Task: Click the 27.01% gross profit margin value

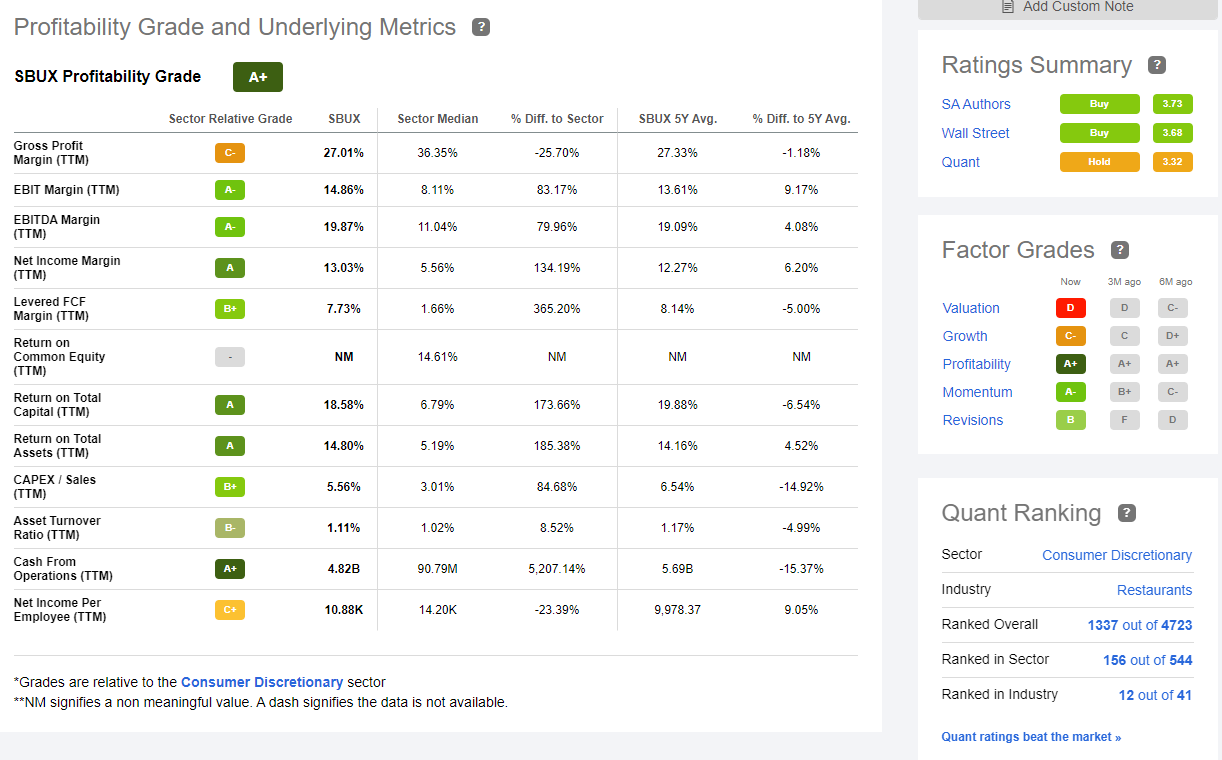Action: 344,153
